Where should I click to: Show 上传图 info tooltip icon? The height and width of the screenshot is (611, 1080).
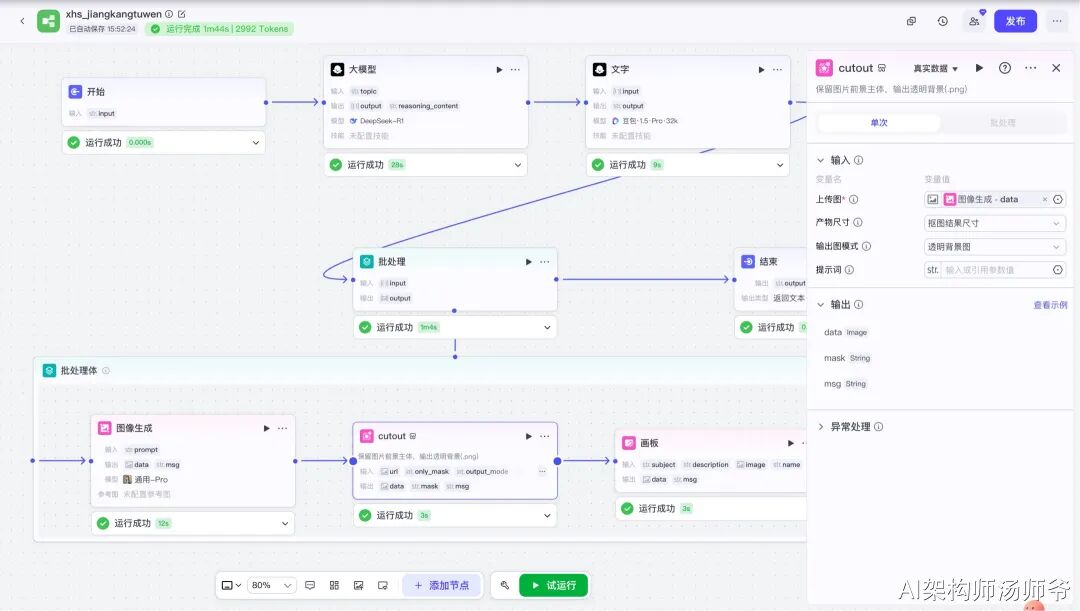(853, 199)
